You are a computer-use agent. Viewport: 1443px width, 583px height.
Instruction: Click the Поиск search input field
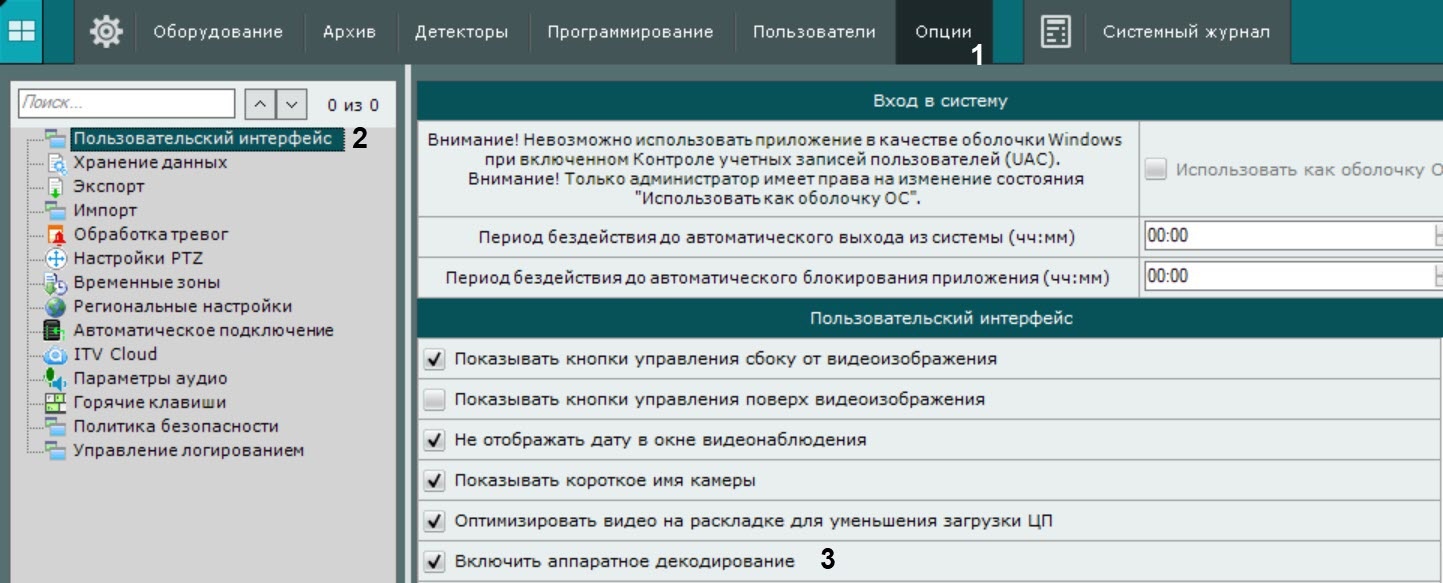click(126, 104)
